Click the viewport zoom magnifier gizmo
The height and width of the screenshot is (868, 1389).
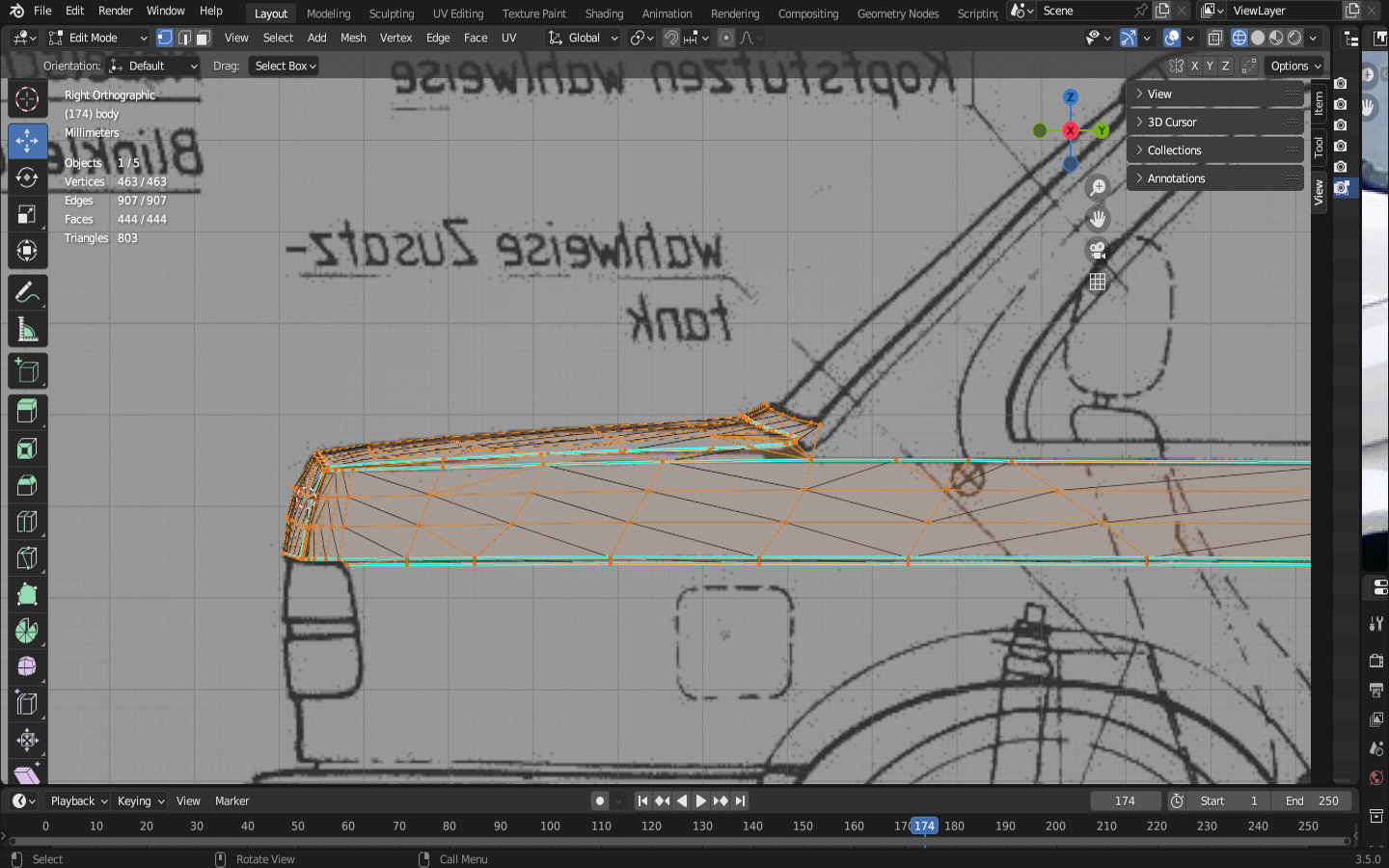(1098, 187)
